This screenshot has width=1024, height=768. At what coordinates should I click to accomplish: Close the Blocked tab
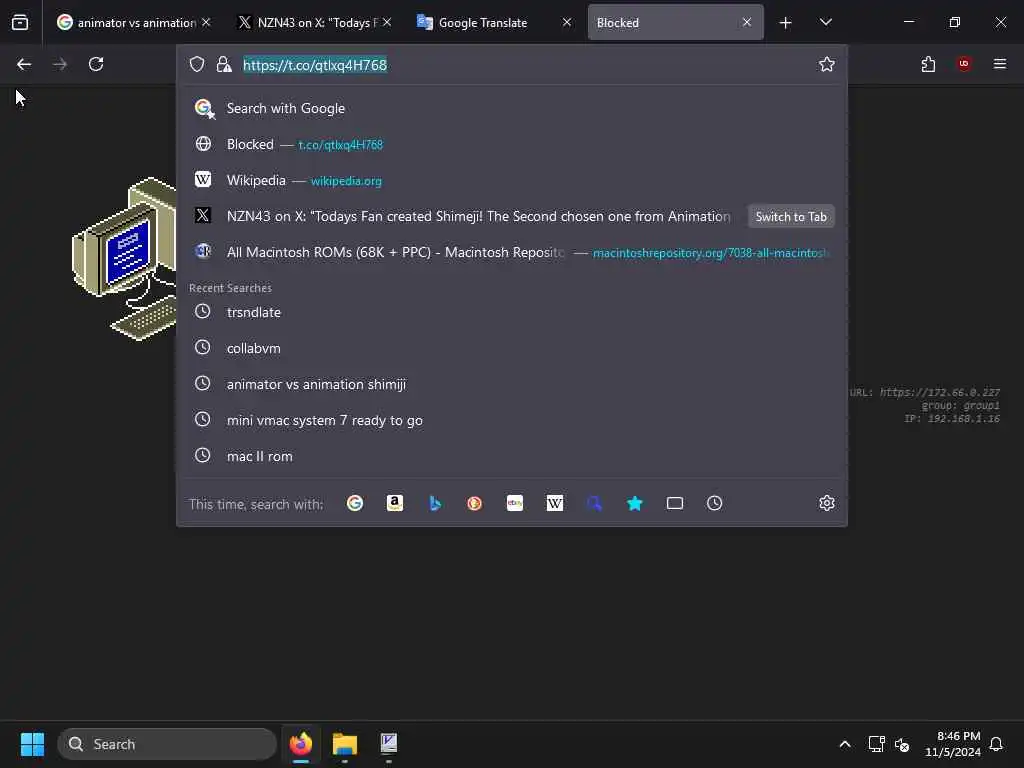click(x=746, y=22)
